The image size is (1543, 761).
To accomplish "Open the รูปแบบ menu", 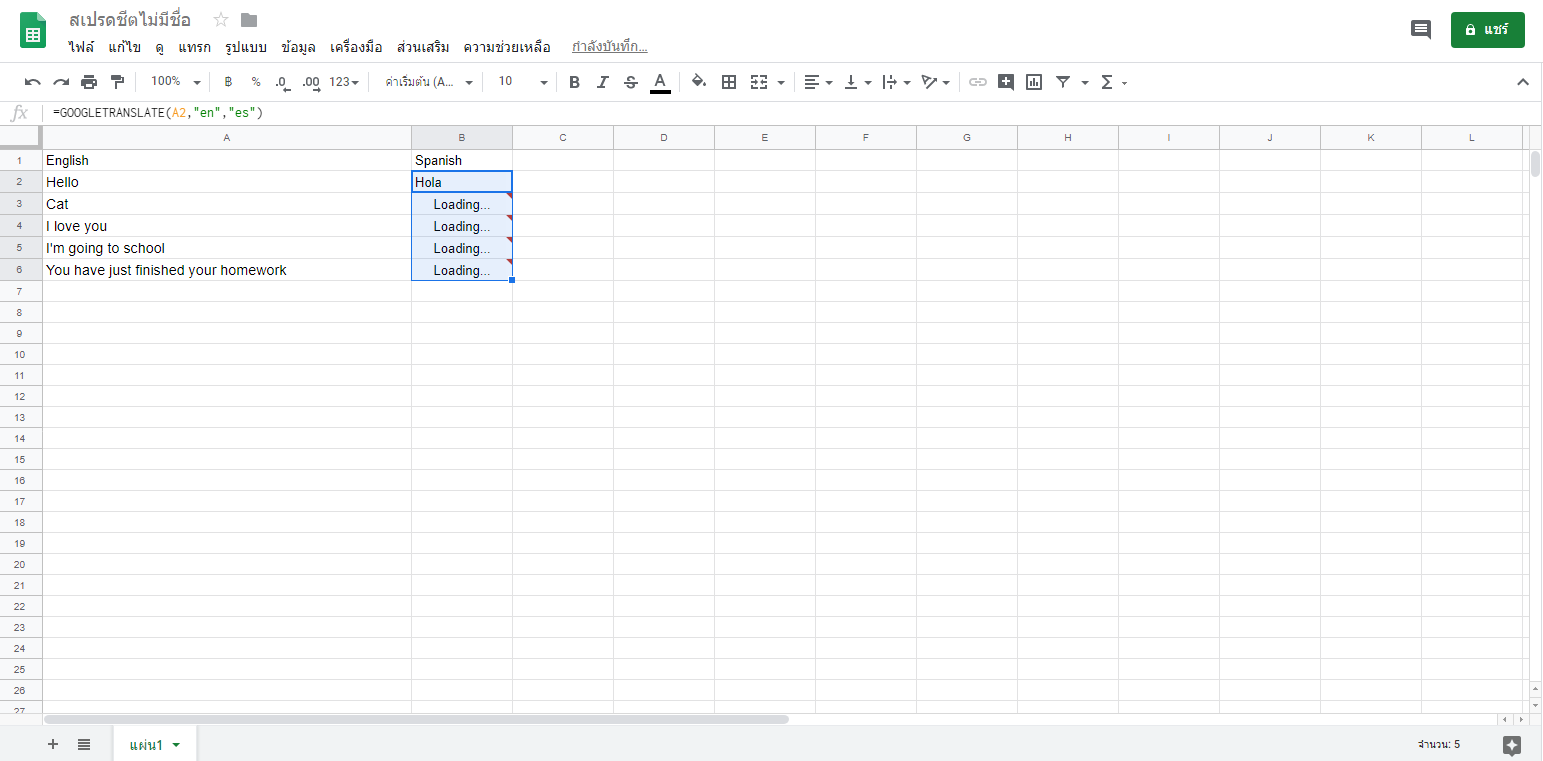I will (x=245, y=47).
